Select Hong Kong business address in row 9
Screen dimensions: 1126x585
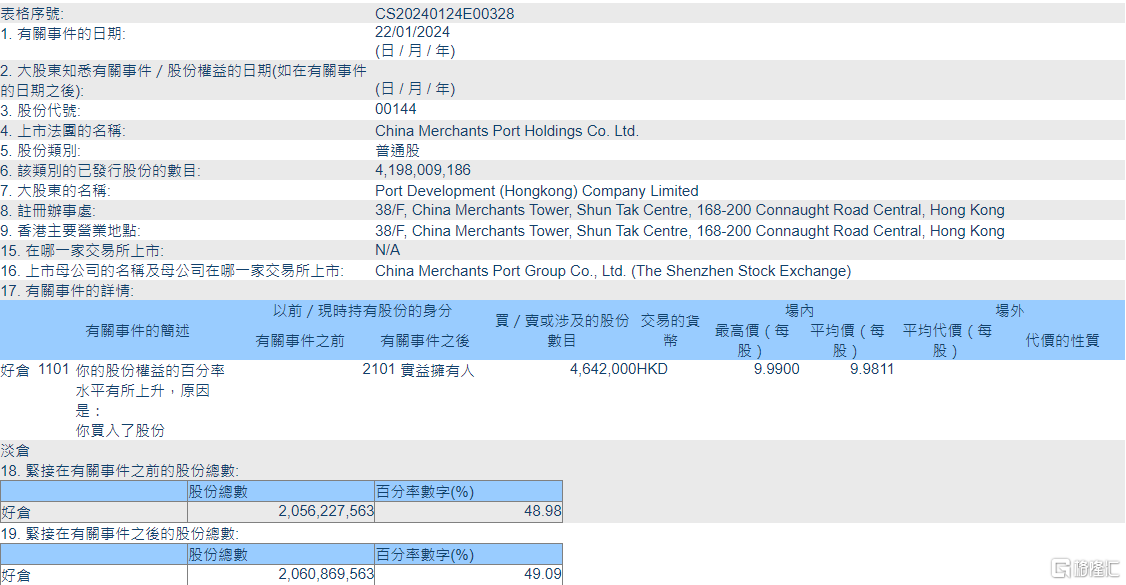point(689,231)
